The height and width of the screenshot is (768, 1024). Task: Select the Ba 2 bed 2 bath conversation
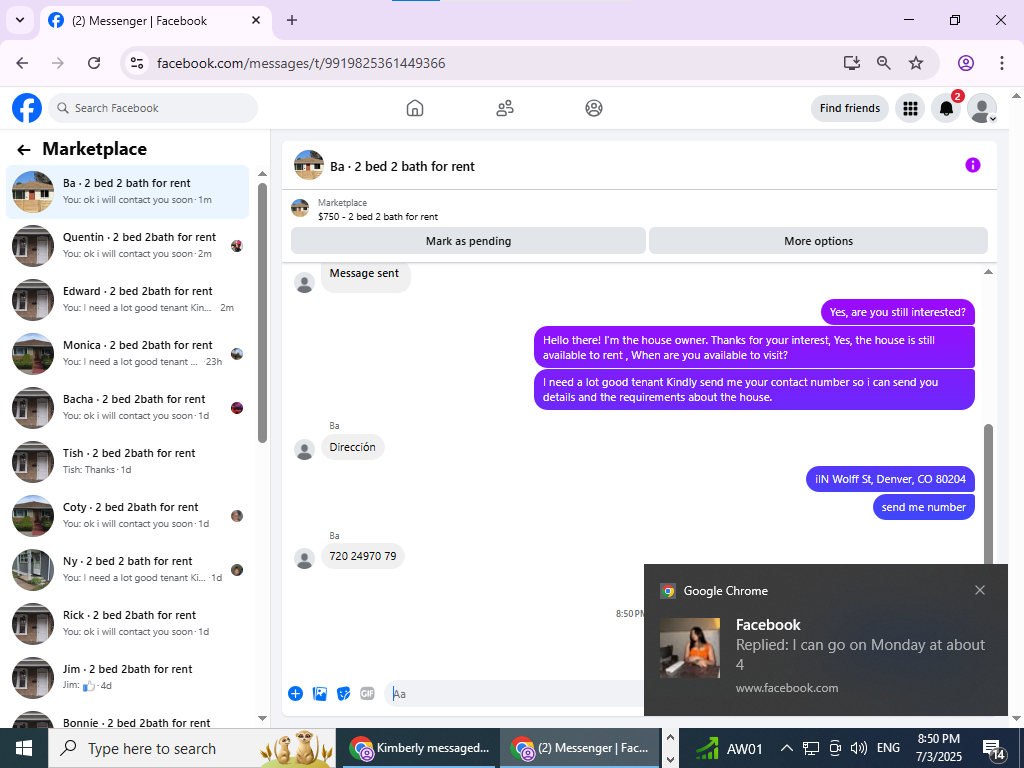tap(128, 192)
